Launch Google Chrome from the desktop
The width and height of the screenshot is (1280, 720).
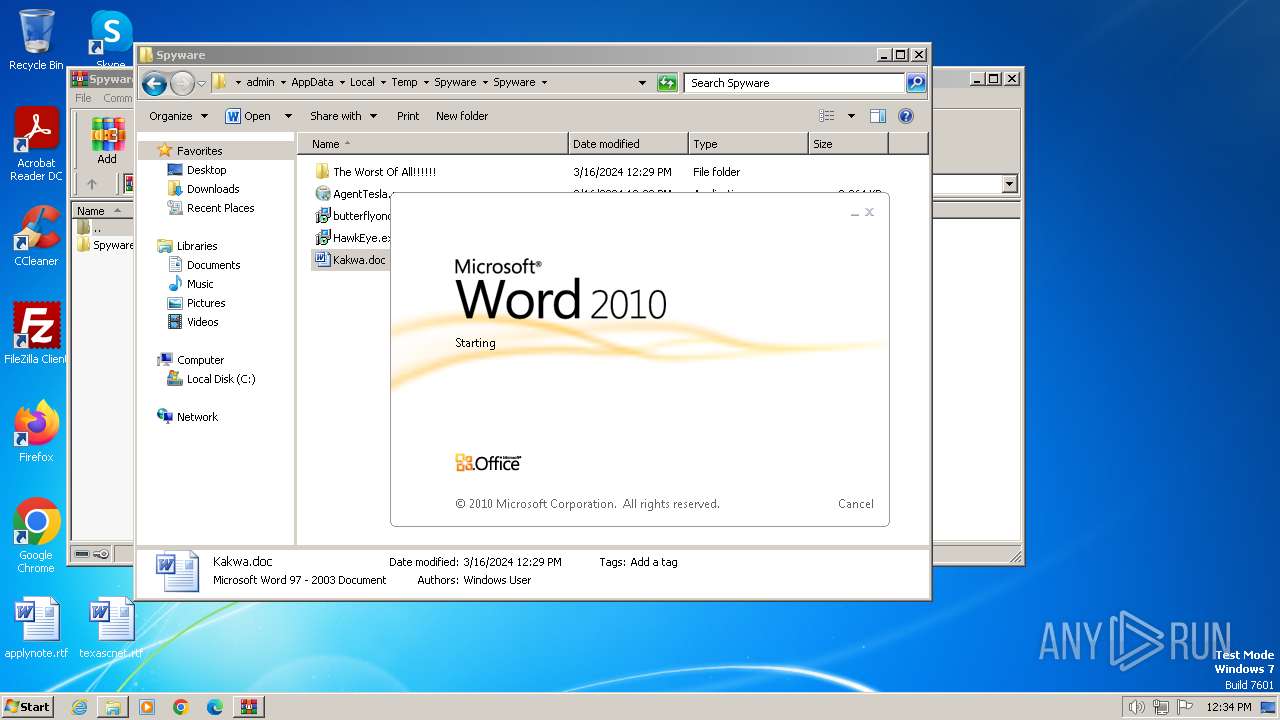[x=36, y=536]
